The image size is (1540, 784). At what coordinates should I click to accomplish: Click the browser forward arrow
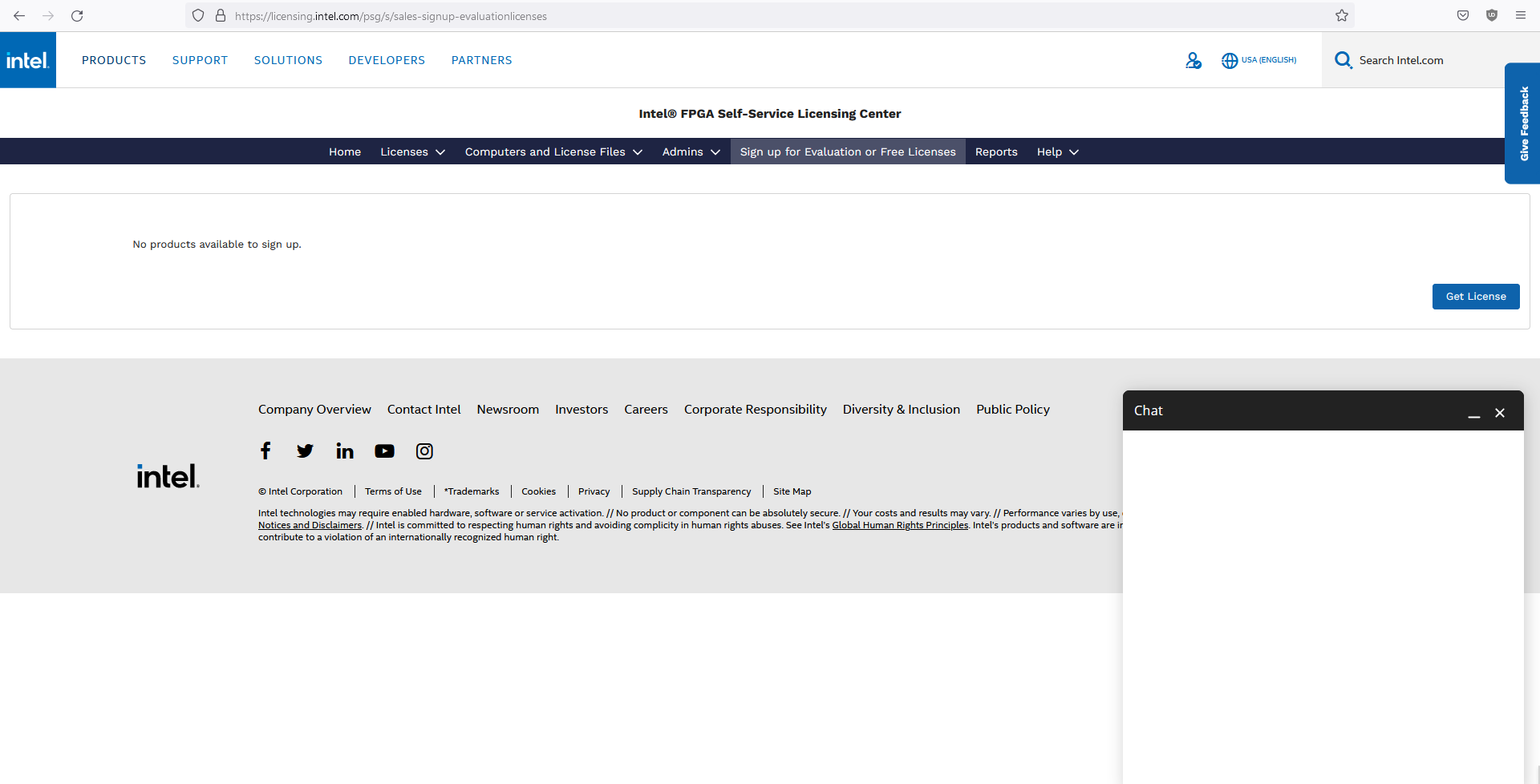[x=48, y=16]
